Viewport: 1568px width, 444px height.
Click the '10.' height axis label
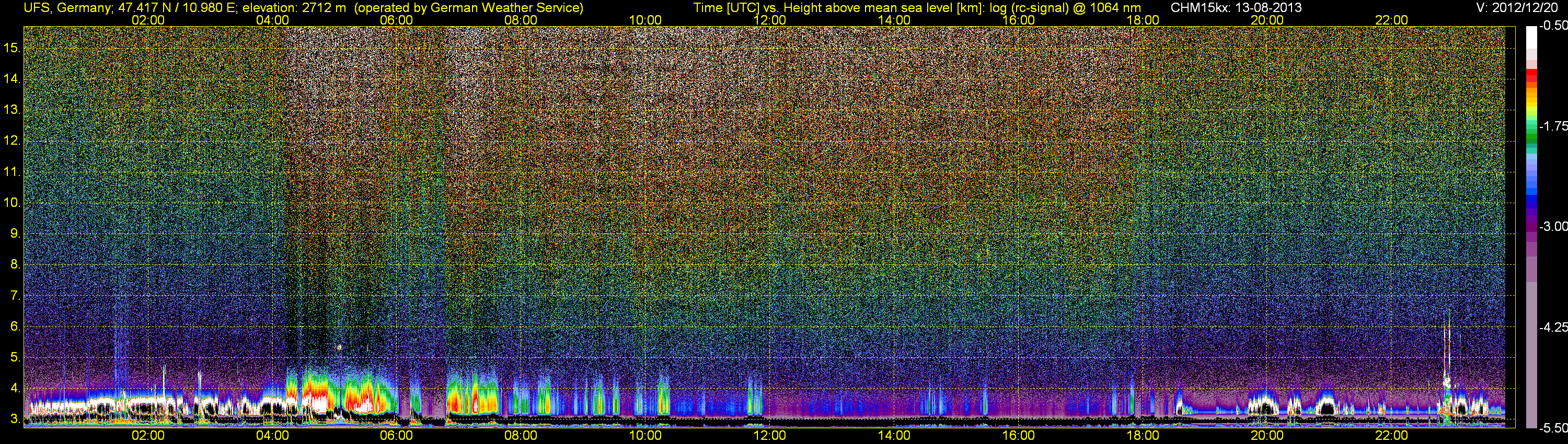coord(11,203)
